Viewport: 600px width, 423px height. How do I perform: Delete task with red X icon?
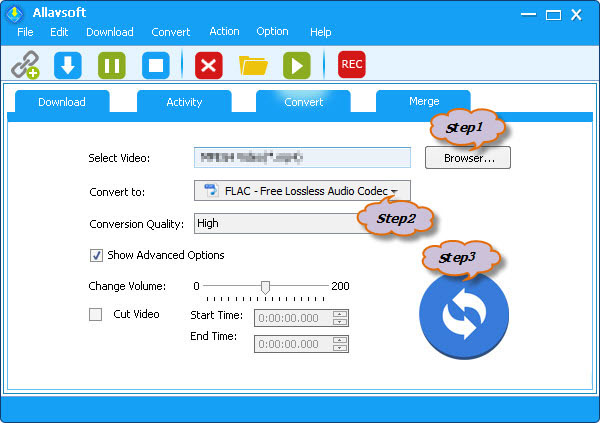point(209,65)
